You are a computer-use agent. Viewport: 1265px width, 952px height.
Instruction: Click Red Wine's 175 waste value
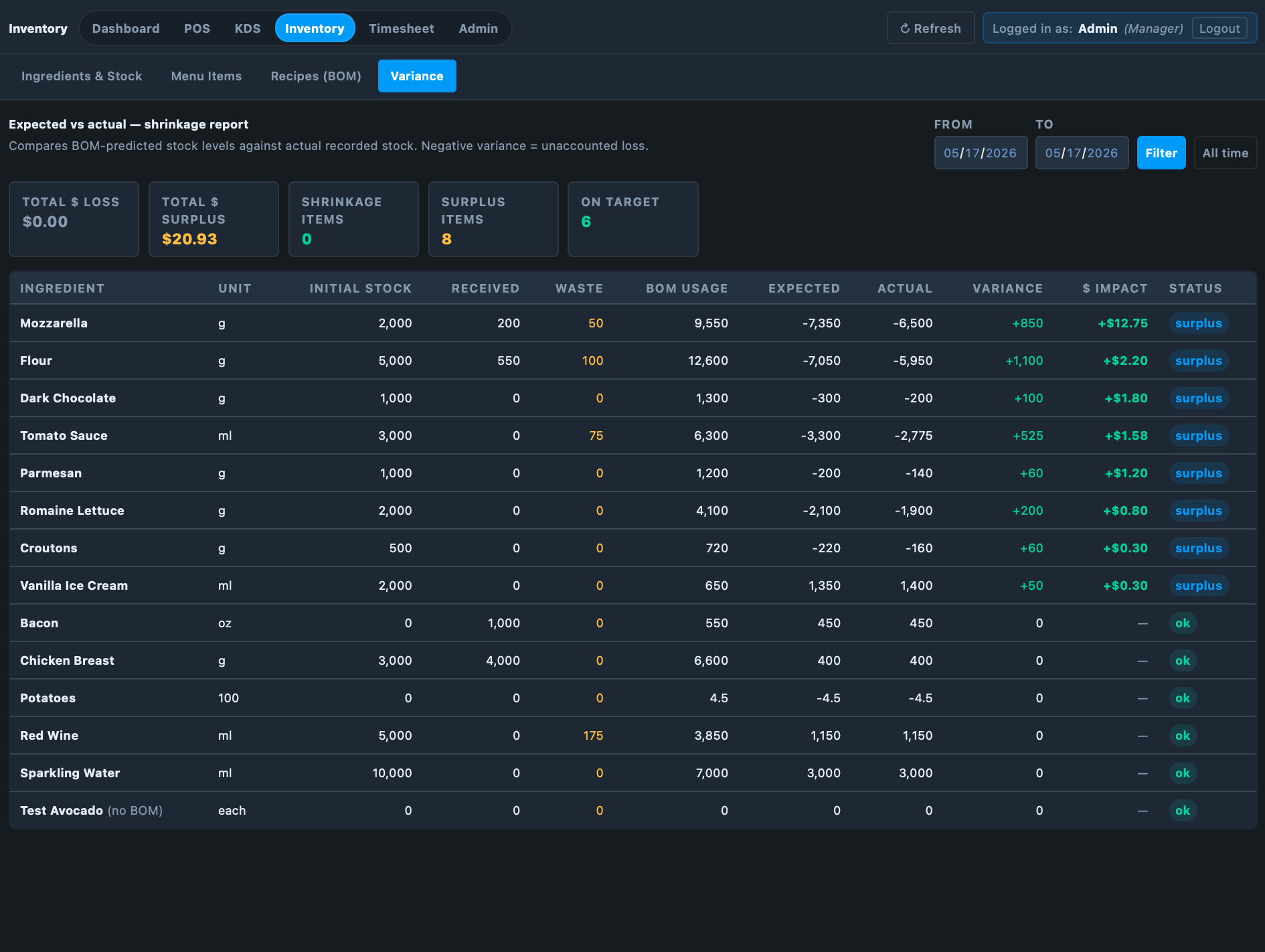(593, 735)
